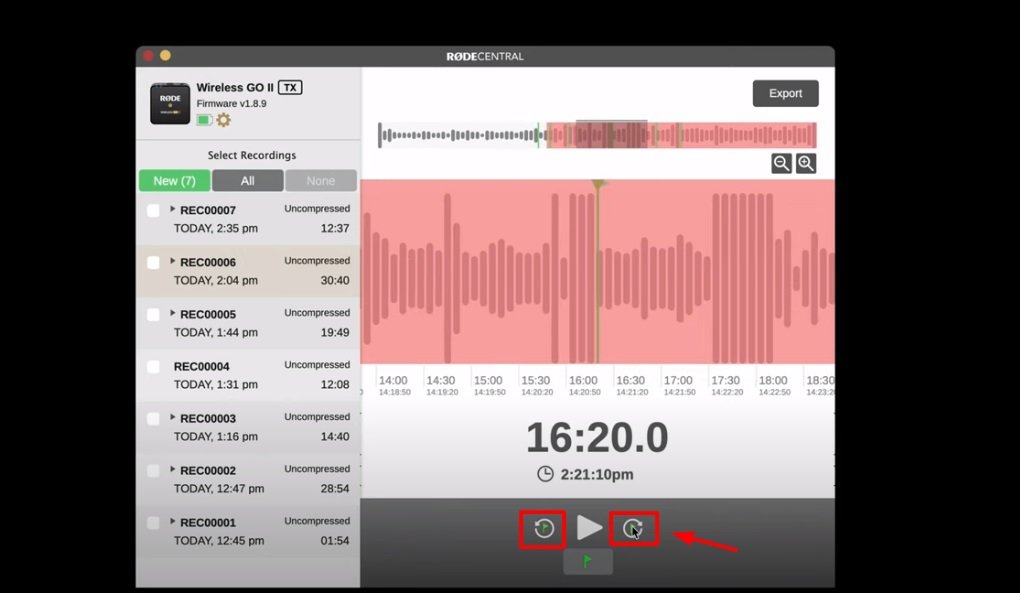Click the 2:21:10pm clock time

[x=597, y=475]
